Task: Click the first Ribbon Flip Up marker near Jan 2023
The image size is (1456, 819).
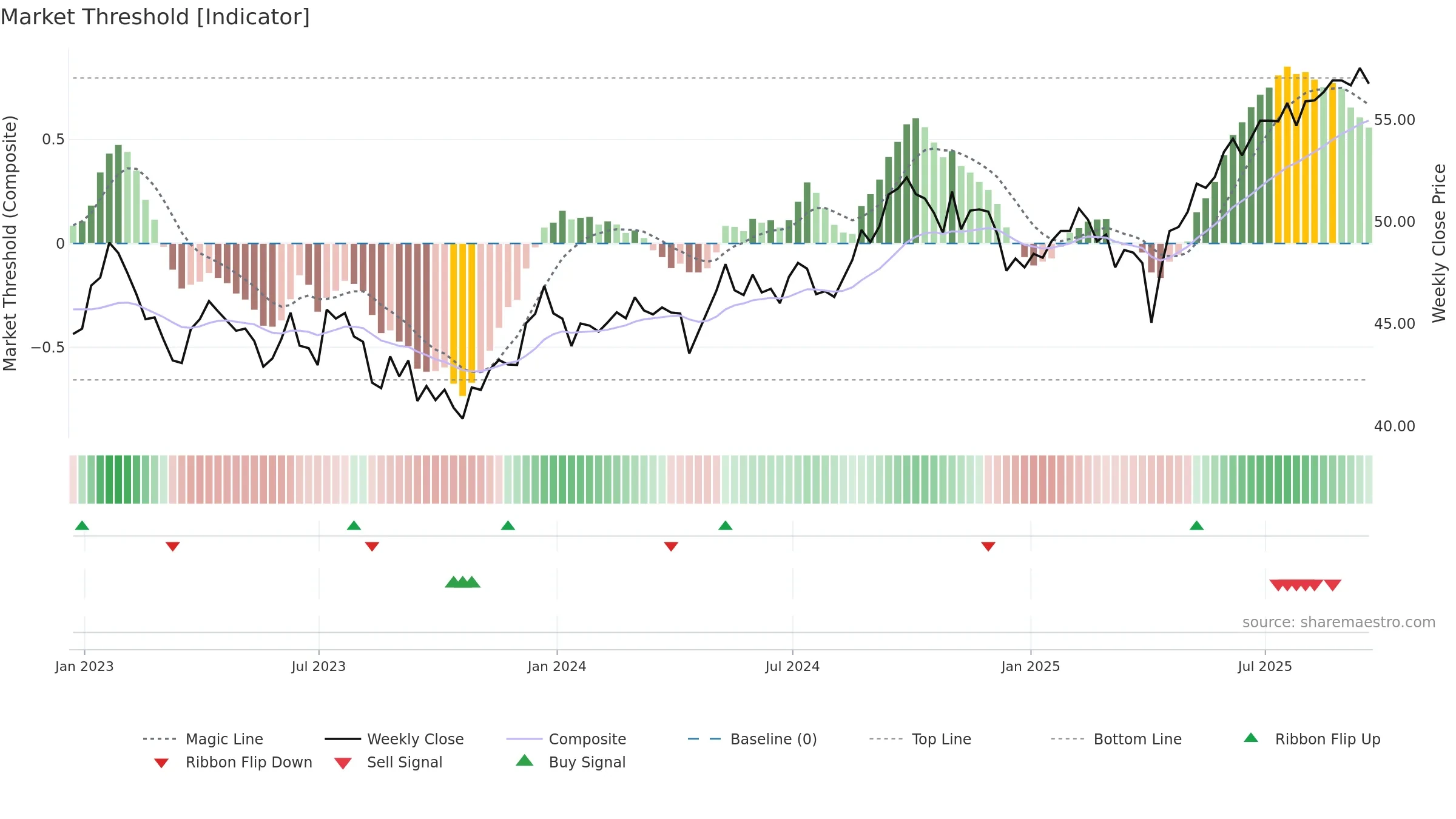Action: (x=82, y=525)
